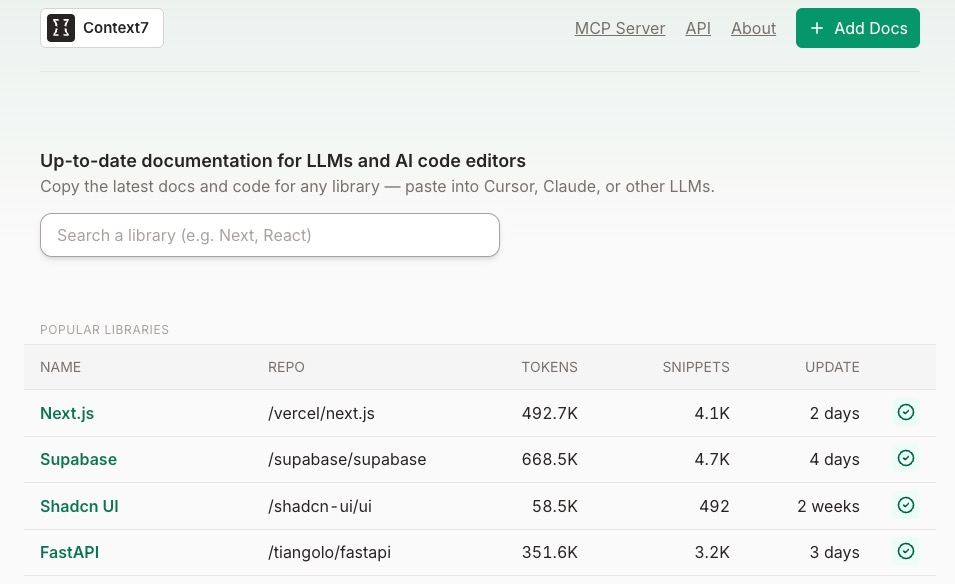This screenshot has width=955, height=584.
Task: Click the Add Docs button text
Action: 871,28
